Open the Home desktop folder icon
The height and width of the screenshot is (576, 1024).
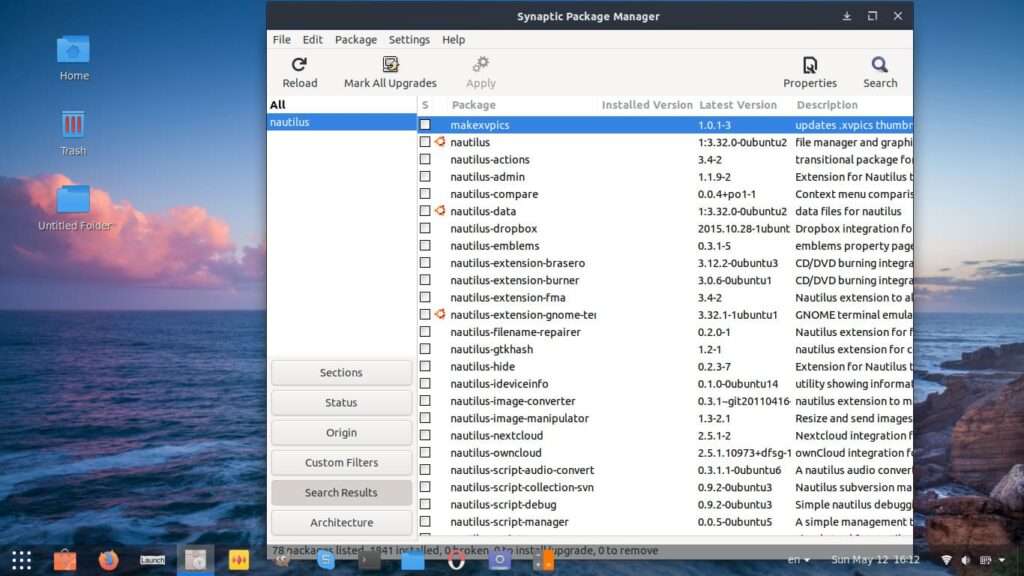[73, 50]
